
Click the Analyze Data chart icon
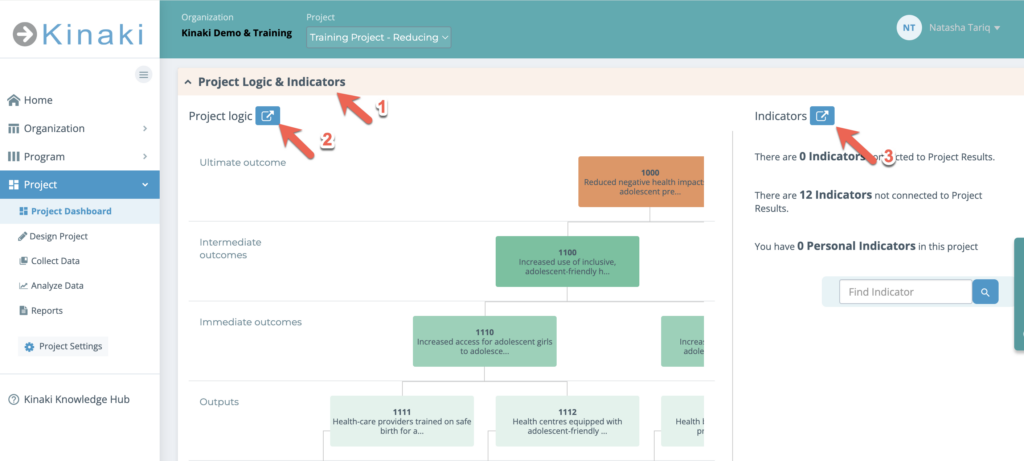(x=24, y=286)
